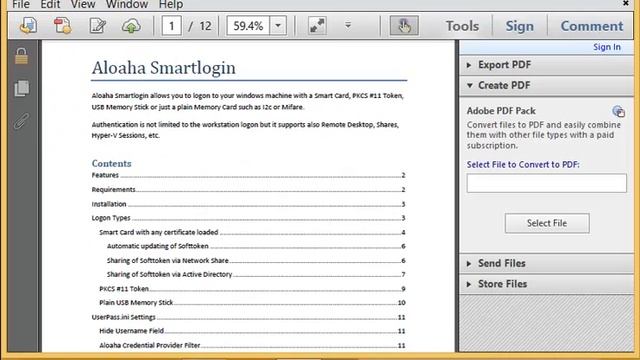Viewport: 640px width, 360px height.
Task: Click the edit/fill document toolbar icon
Action: tap(98, 26)
